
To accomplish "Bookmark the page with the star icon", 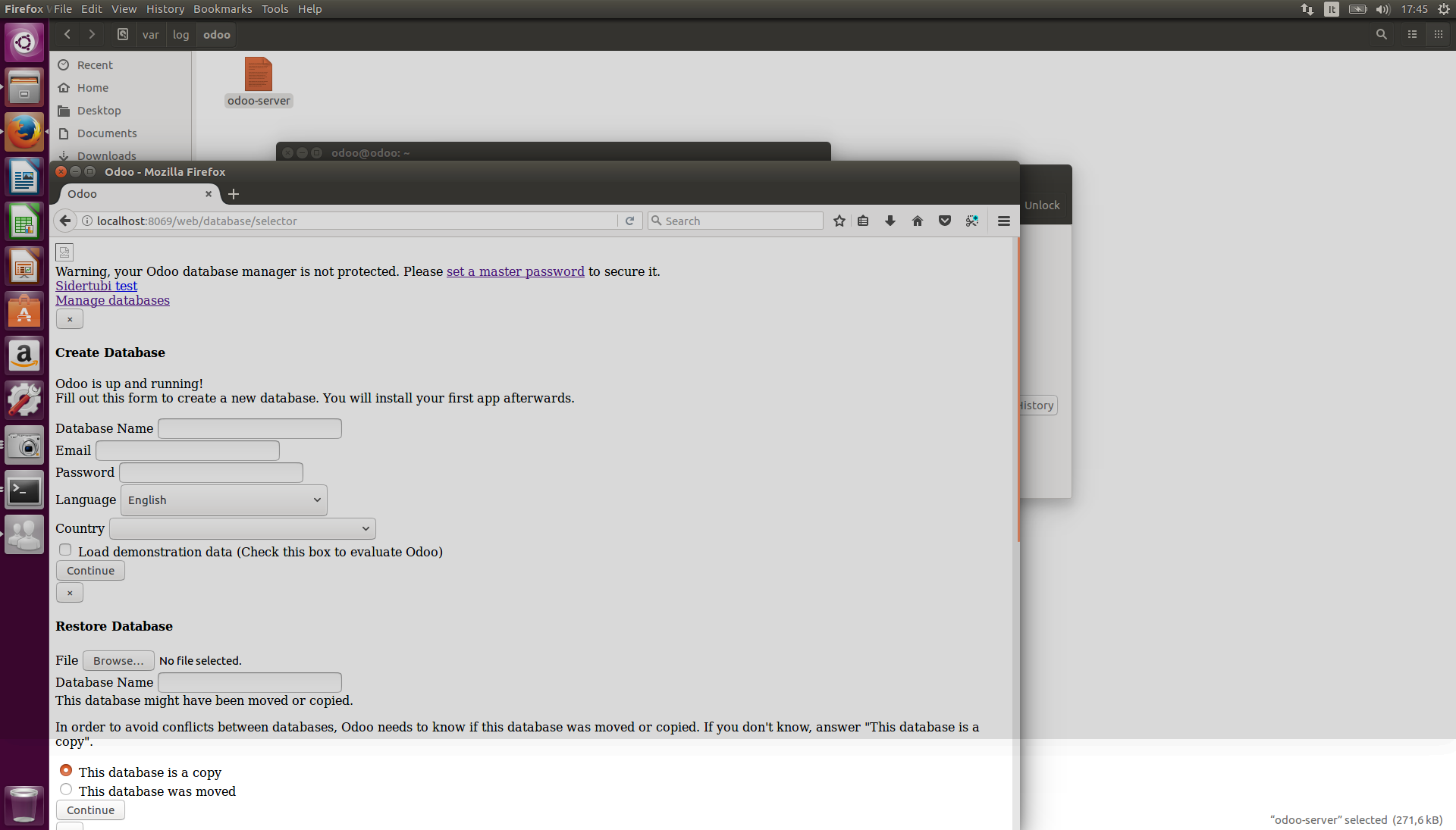I will tap(839, 221).
